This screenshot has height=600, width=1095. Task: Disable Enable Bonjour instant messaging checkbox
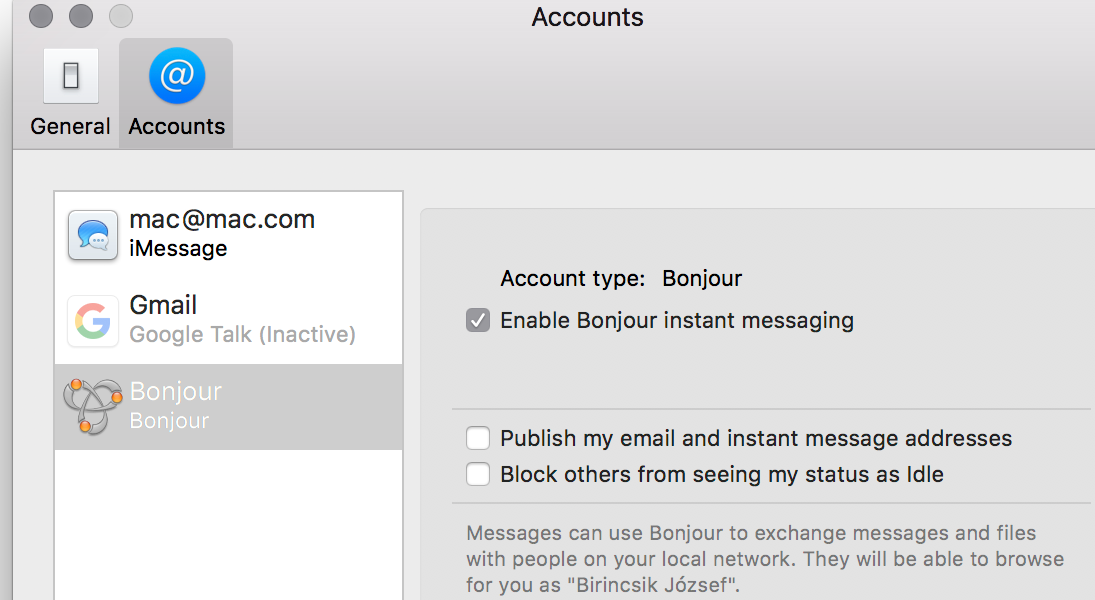click(478, 321)
